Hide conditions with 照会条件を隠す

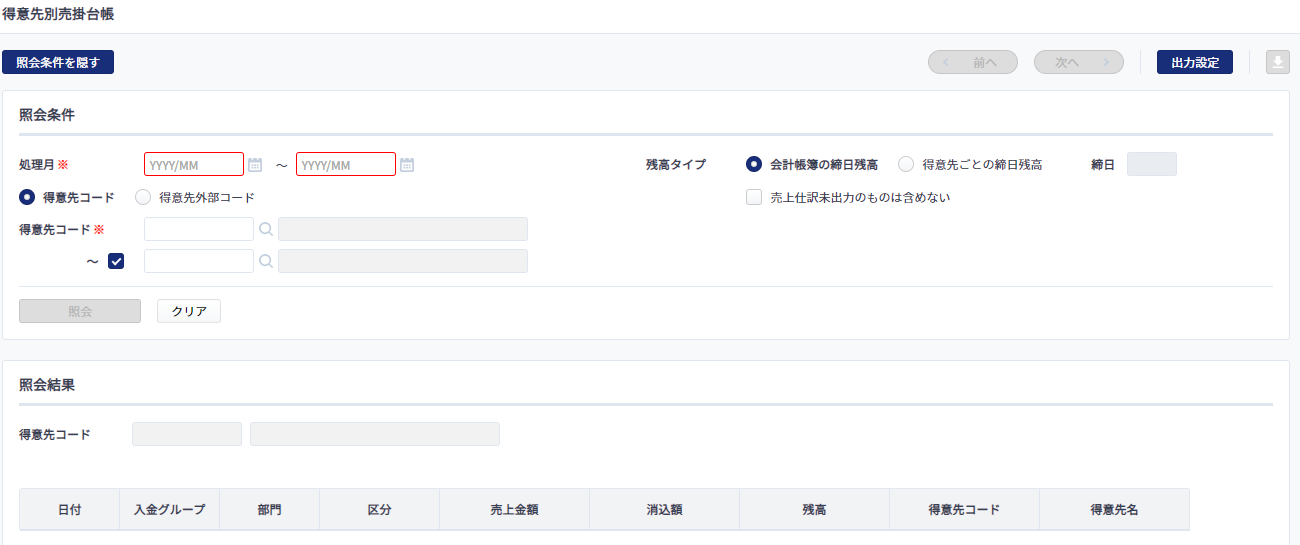[58, 62]
